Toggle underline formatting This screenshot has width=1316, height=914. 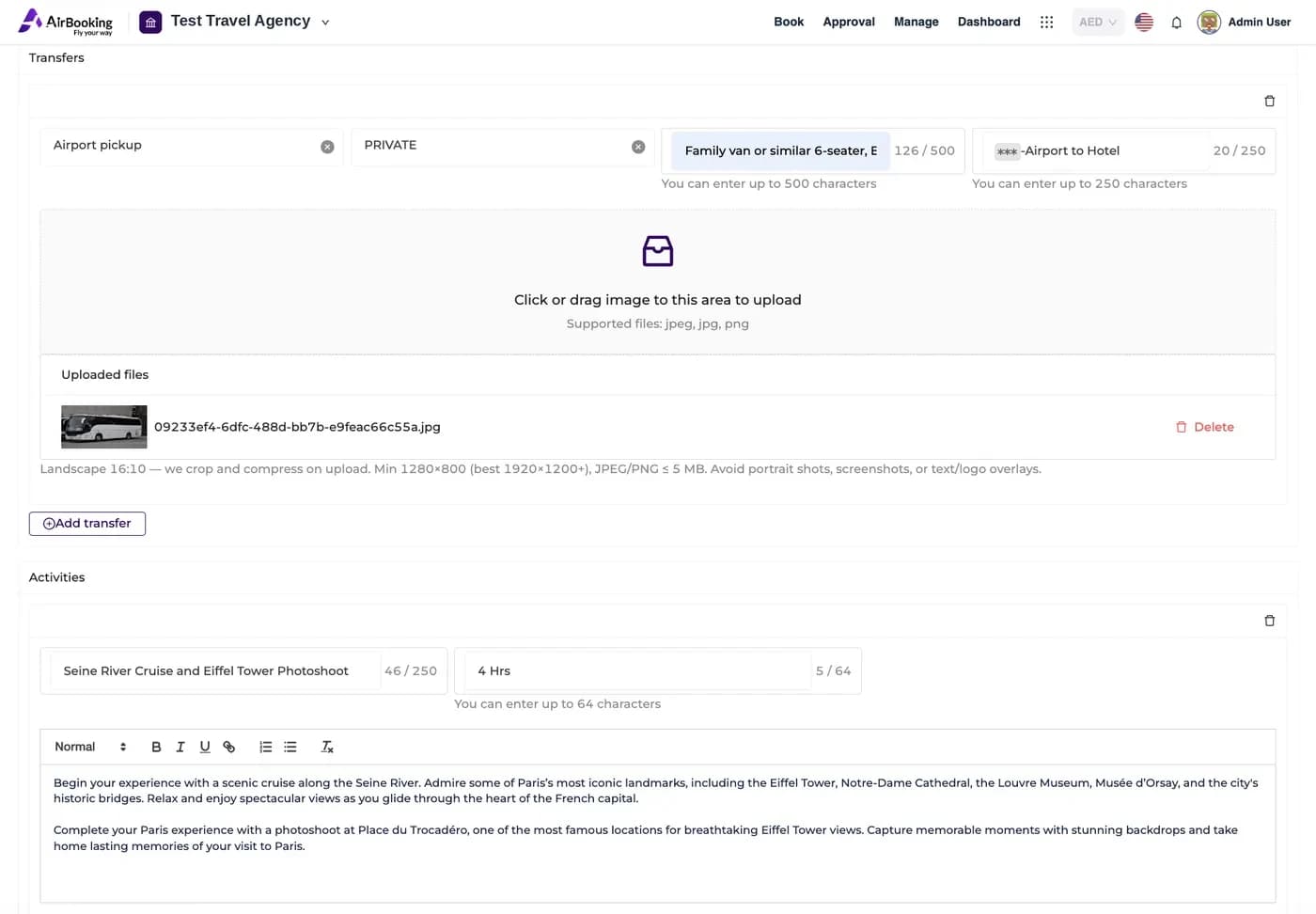[205, 747]
